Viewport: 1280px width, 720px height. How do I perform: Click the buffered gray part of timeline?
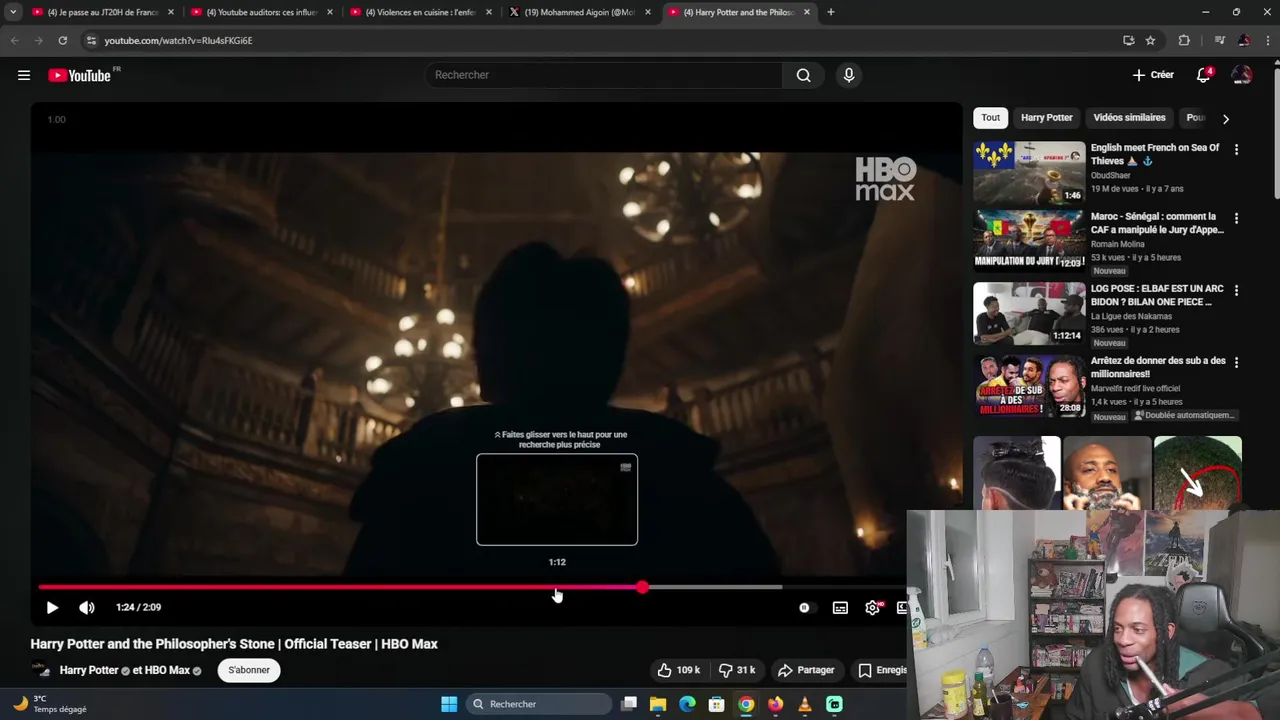714,587
